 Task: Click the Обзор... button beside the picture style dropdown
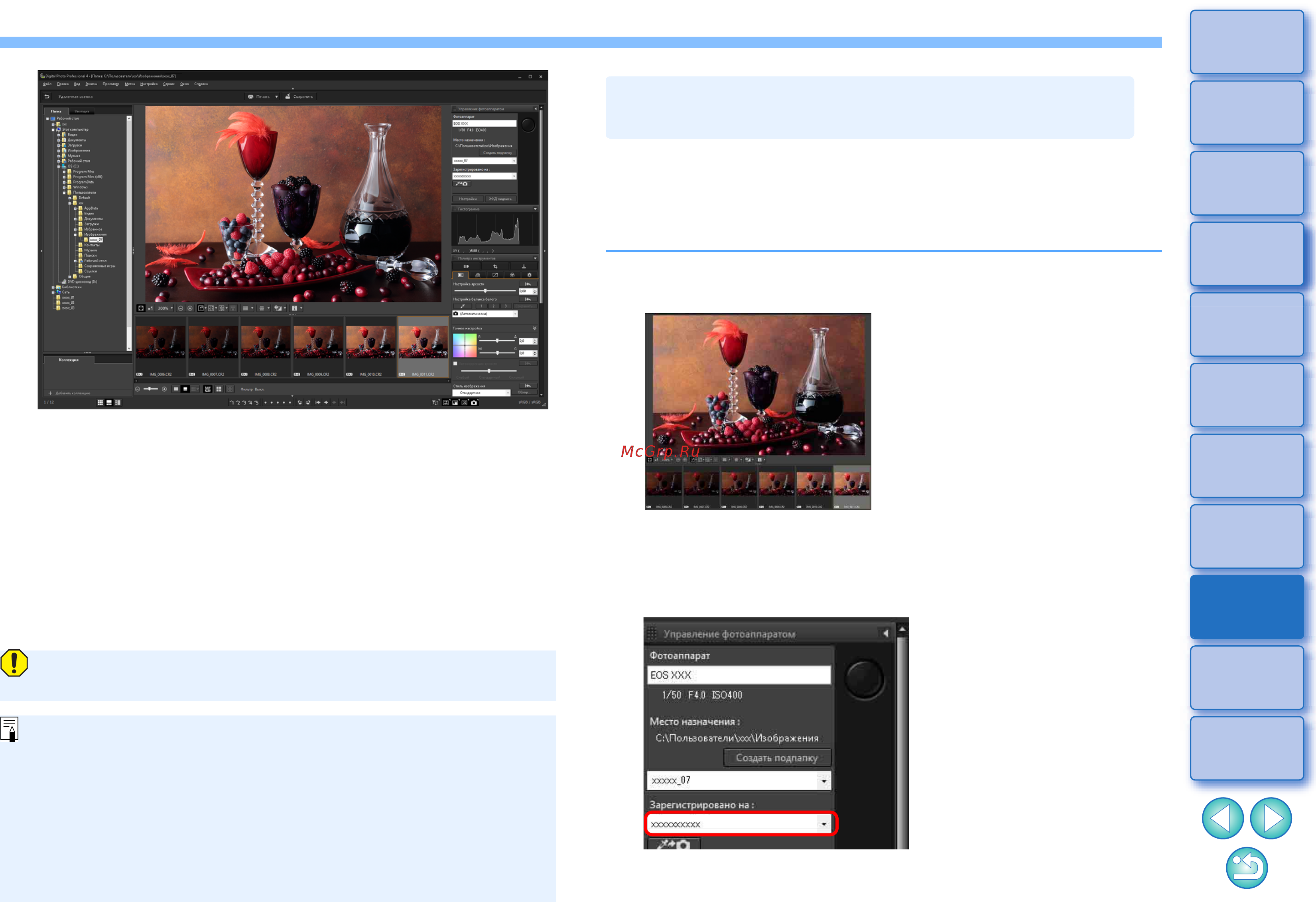coord(524,393)
